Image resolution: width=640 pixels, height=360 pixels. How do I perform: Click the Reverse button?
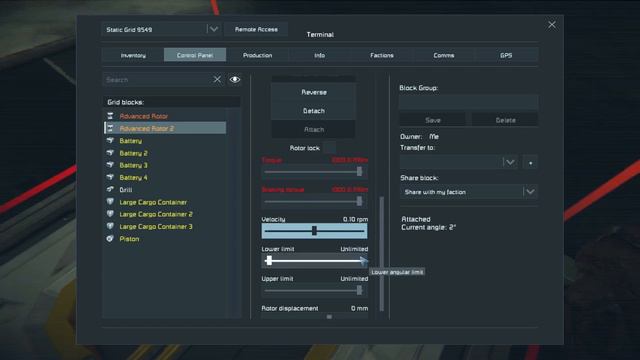coord(313,92)
